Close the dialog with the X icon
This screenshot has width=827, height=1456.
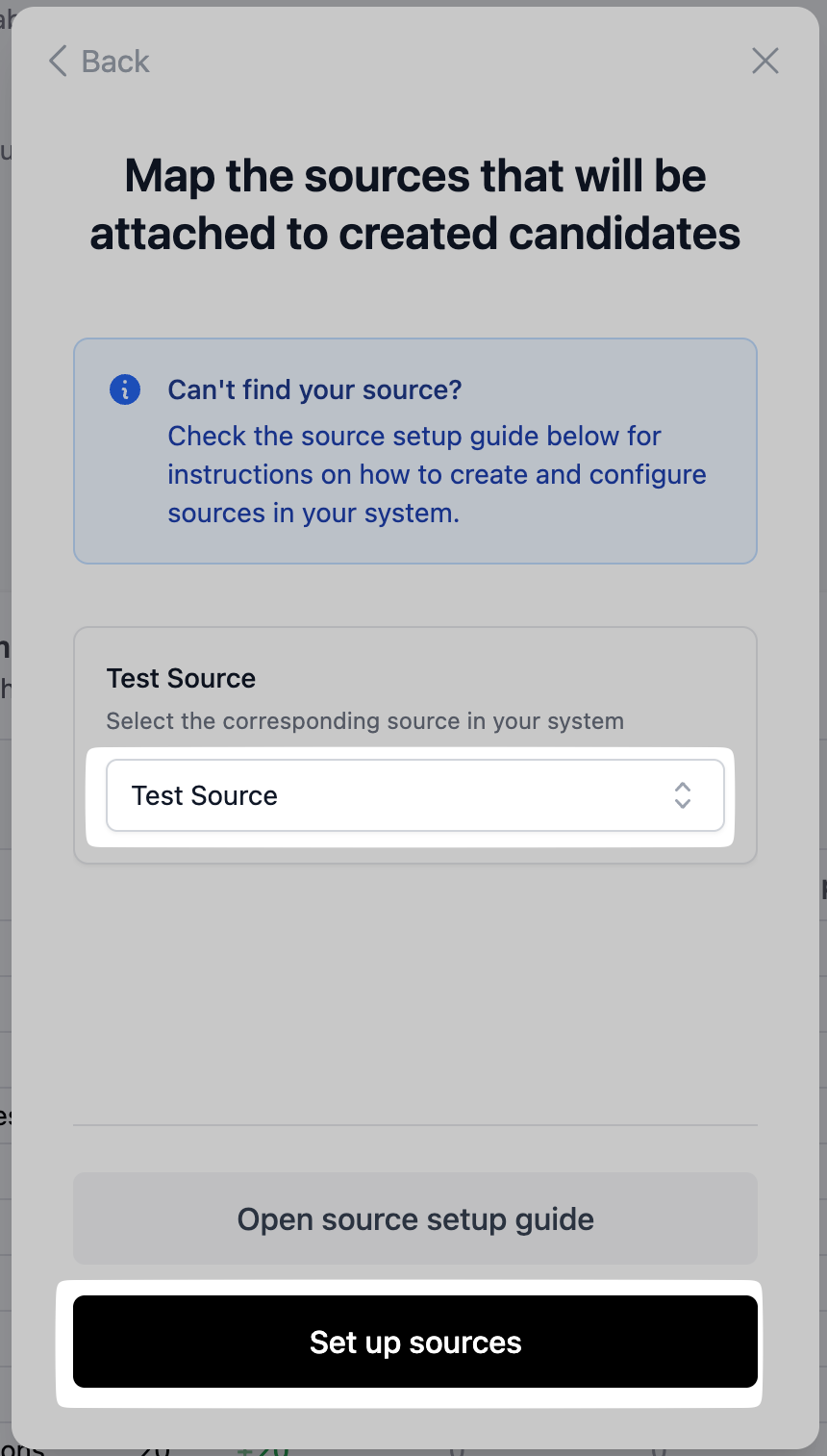[x=764, y=62]
